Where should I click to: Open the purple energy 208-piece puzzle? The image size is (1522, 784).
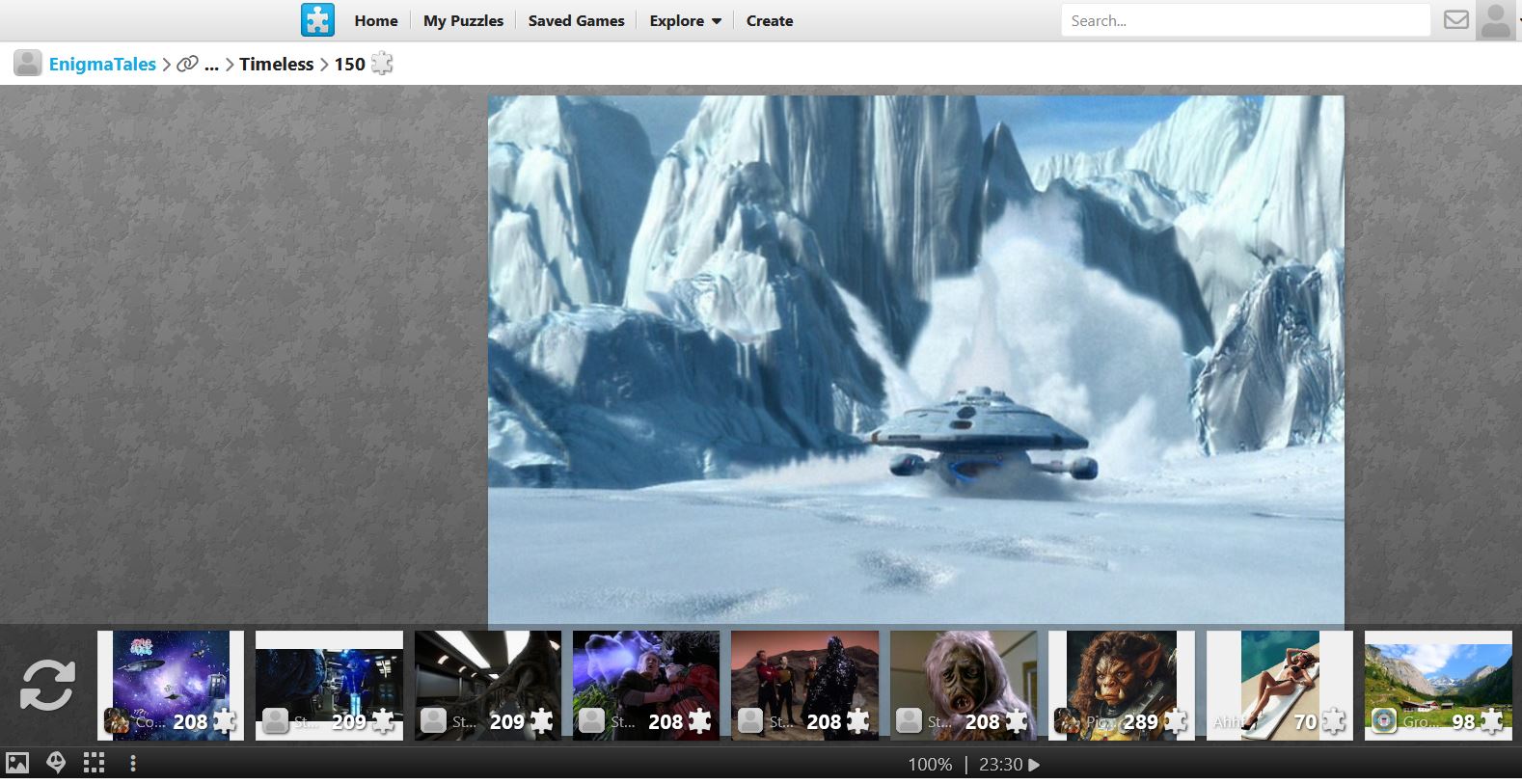pyautogui.click(x=646, y=686)
